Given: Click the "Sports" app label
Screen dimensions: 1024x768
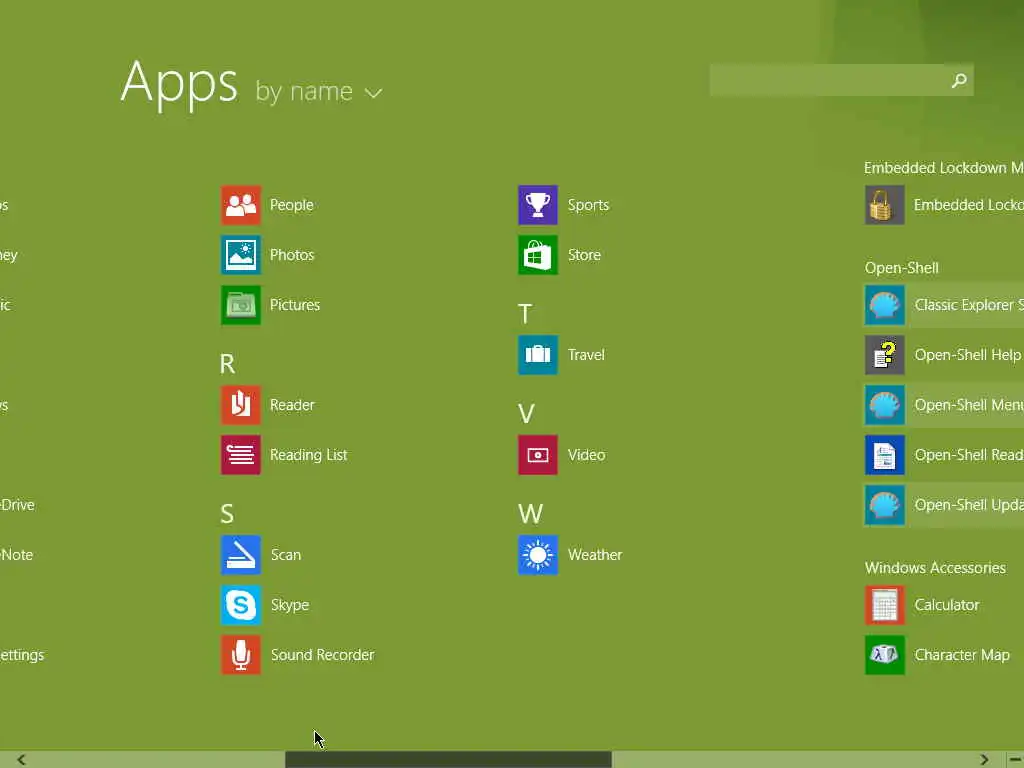Looking at the screenshot, I should (x=588, y=205).
